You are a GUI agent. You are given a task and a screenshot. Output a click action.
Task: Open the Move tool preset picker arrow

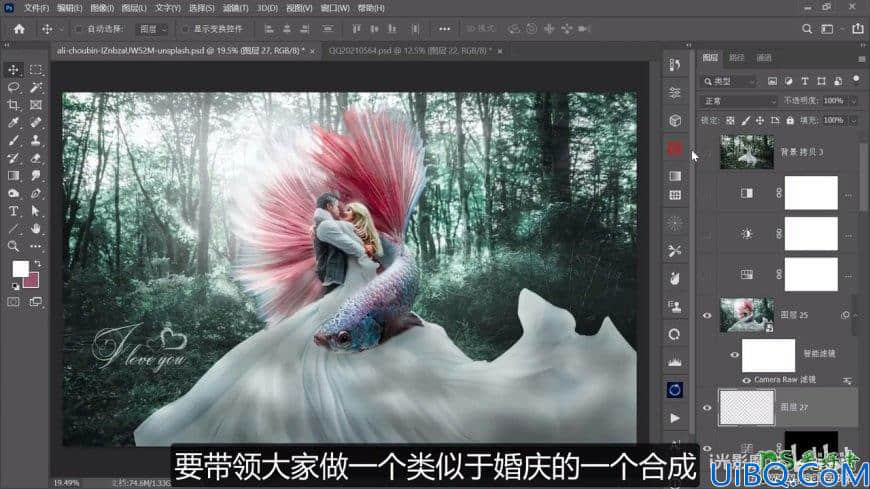coord(61,29)
